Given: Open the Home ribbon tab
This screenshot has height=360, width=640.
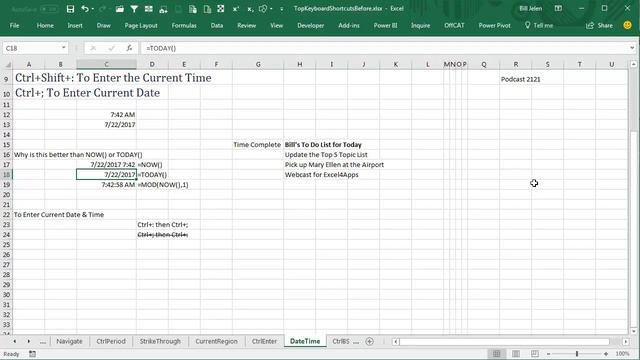Looking at the screenshot, I should tap(45, 25).
